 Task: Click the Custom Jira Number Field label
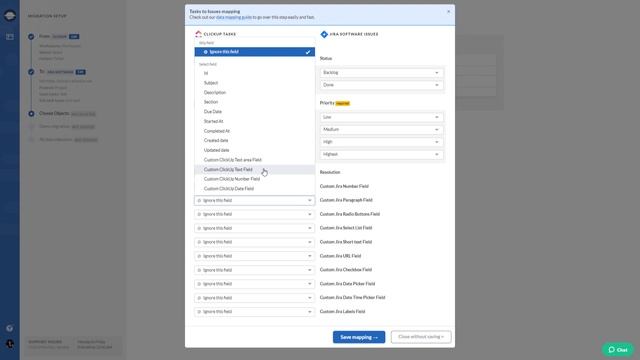click(x=344, y=186)
